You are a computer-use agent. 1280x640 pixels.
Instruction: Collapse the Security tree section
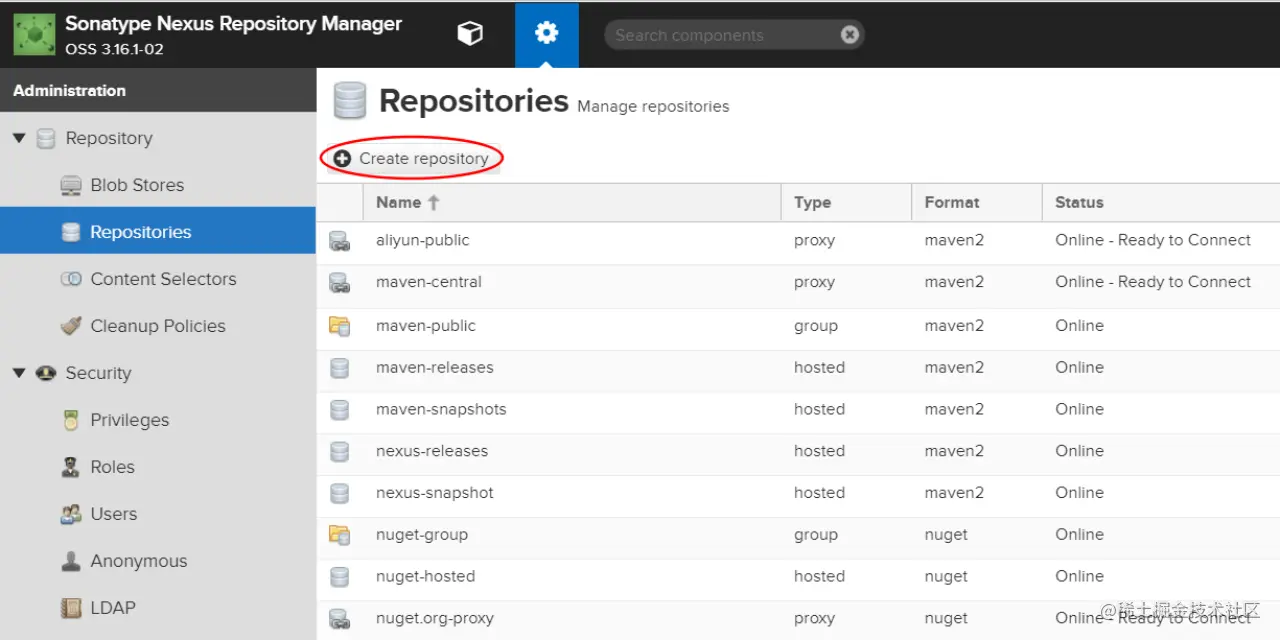tap(19, 373)
